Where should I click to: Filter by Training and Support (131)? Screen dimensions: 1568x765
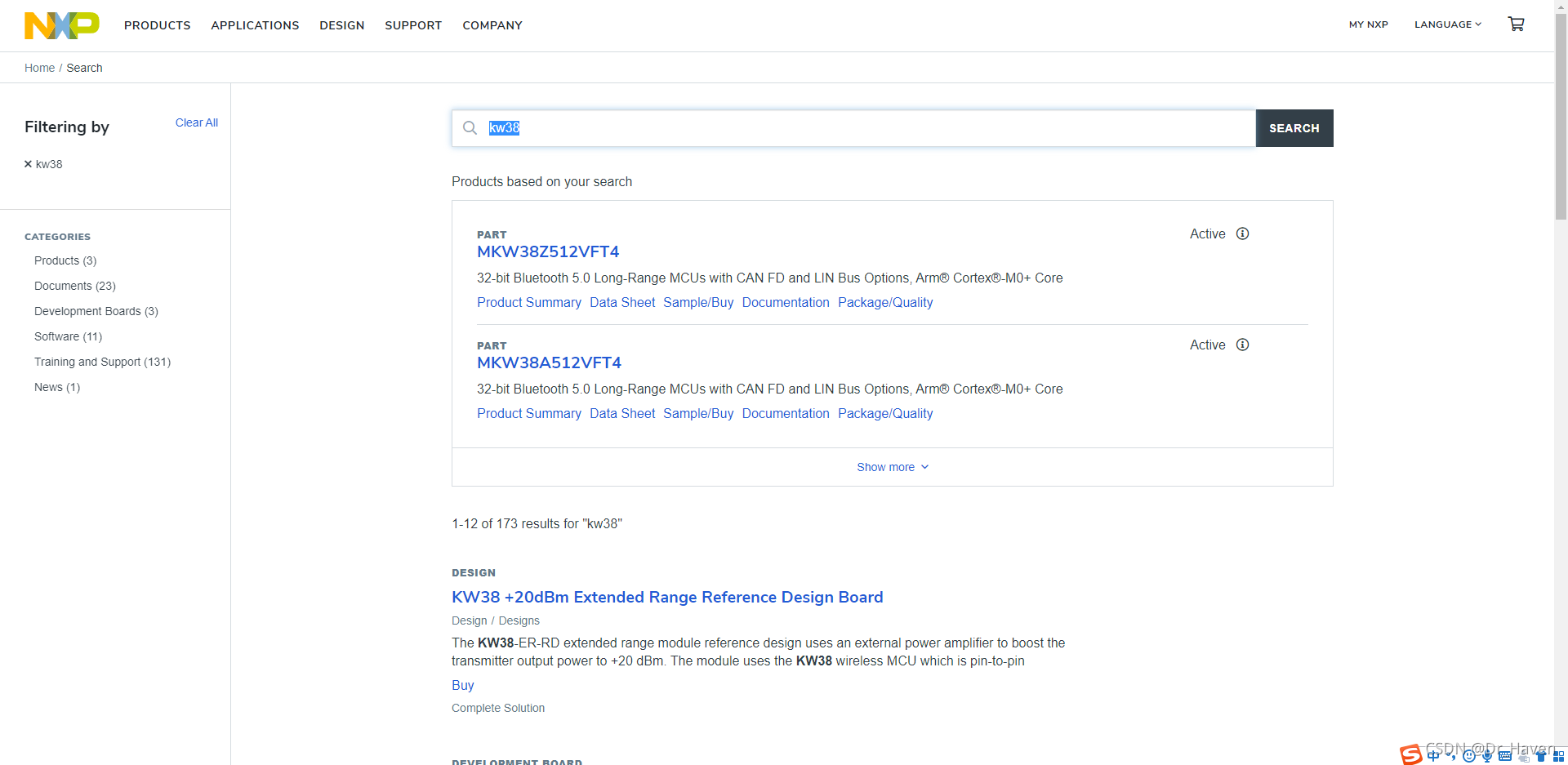pos(103,362)
